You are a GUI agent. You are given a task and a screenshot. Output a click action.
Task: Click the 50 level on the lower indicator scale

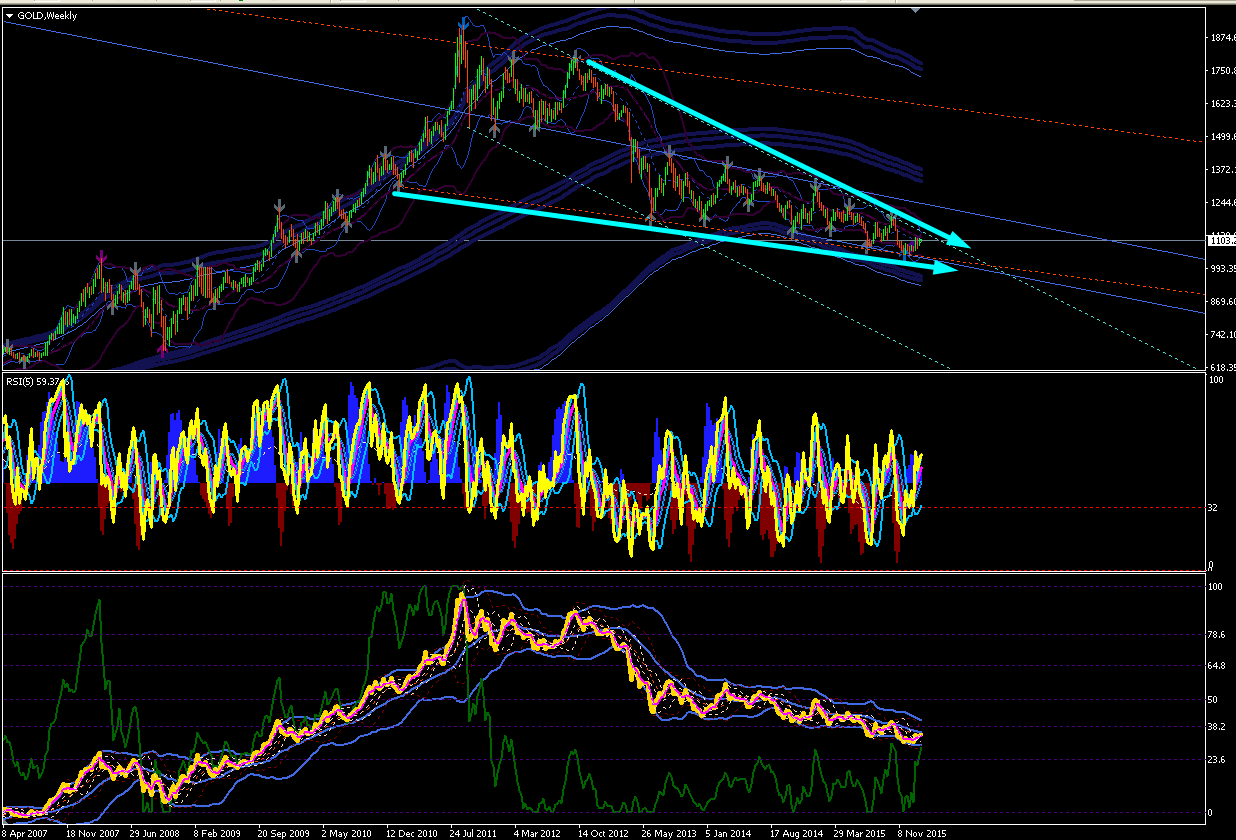1214,699
